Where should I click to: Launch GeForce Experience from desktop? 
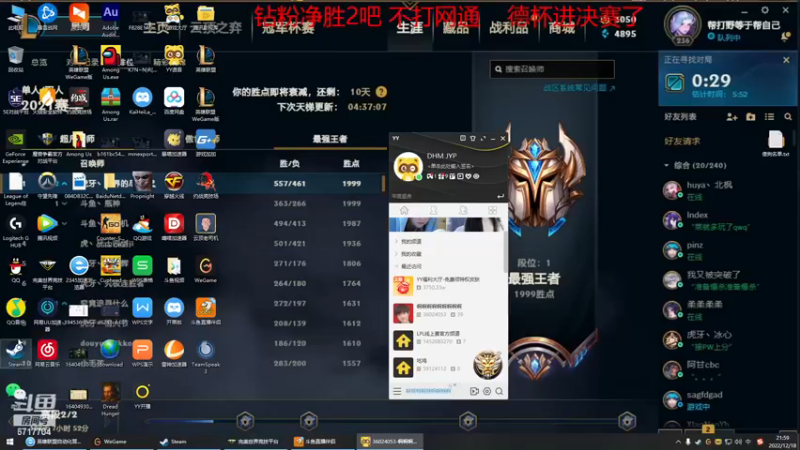click(15, 147)
